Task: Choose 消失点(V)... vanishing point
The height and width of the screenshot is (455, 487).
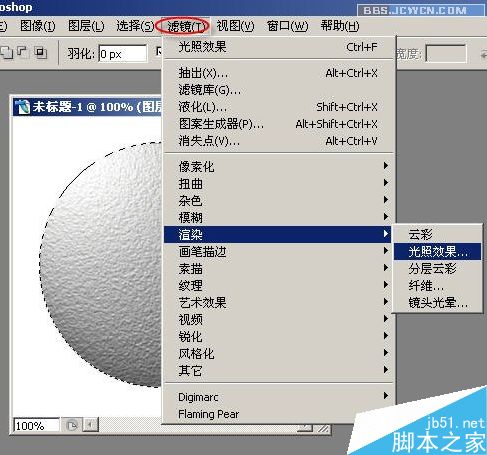Action: (279, 141)
